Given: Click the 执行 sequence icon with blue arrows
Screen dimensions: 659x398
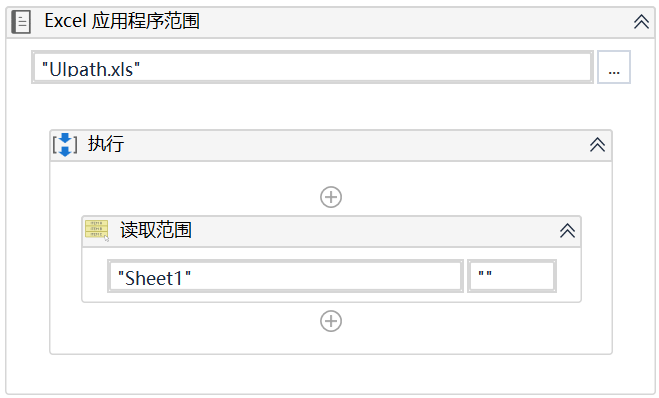Looking at the screenshot, I should 65,145.
